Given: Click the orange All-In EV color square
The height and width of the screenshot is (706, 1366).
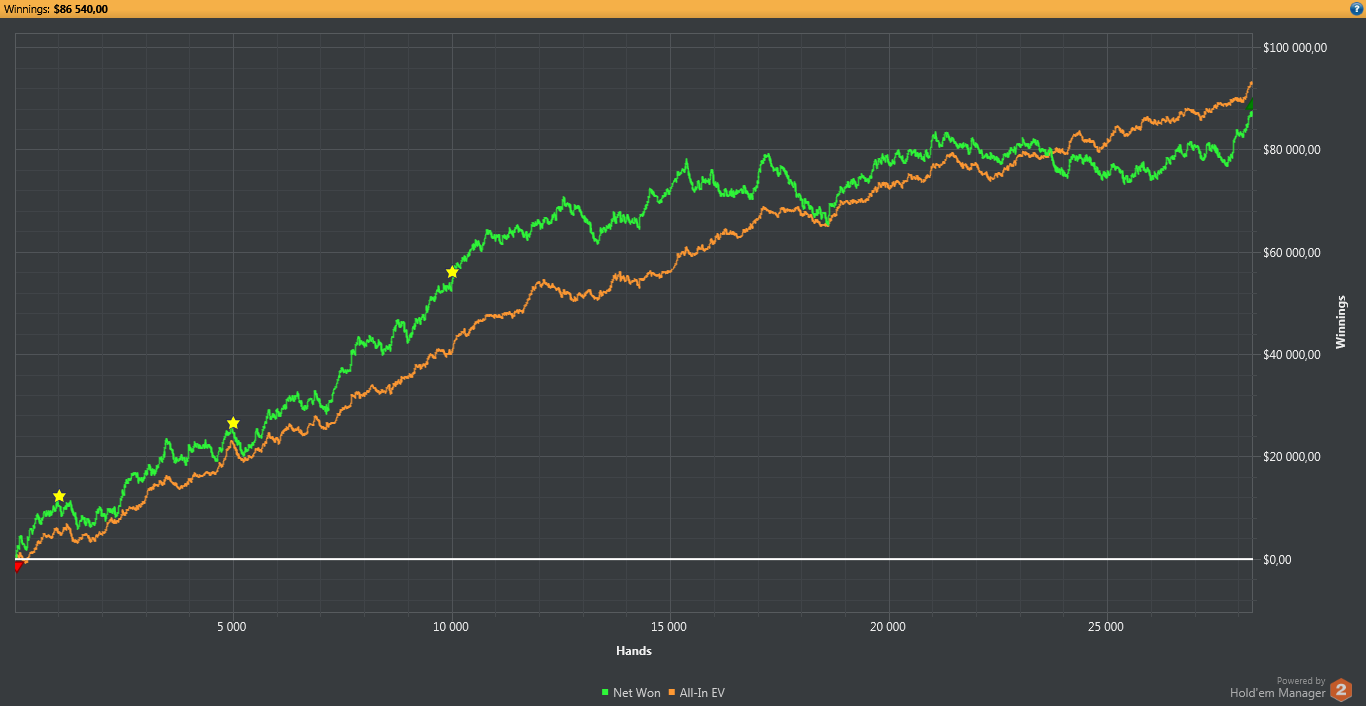Looking at the screenshot, I should 671,693.
